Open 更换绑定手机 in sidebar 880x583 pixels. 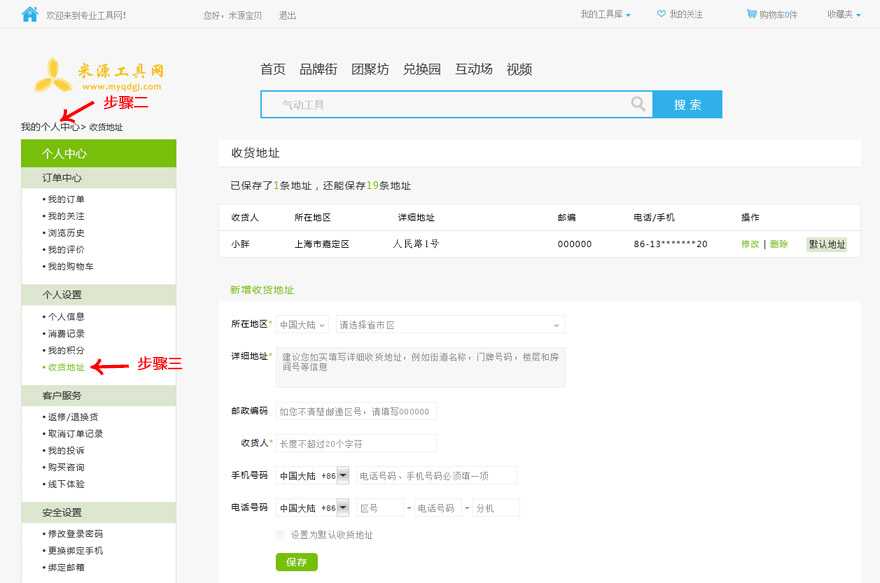click(75, 550)
